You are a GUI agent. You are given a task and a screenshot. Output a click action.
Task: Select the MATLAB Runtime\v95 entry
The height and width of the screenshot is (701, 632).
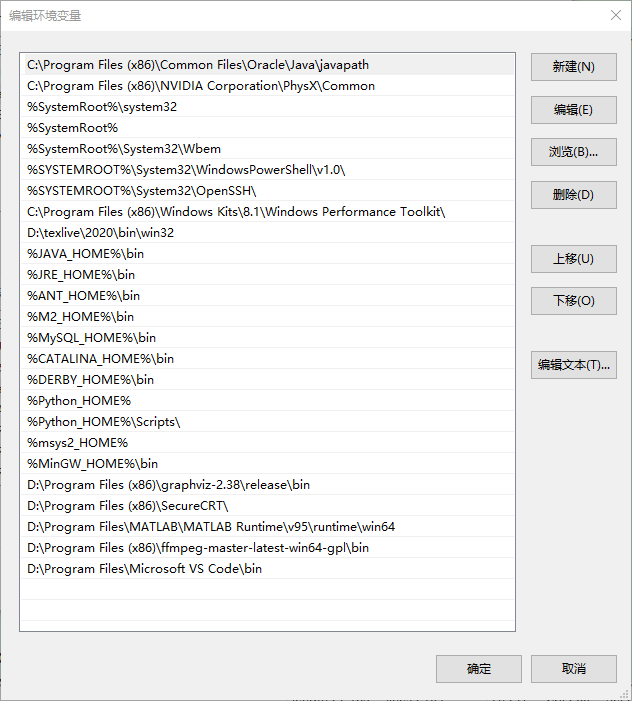click(x=267, y=527)
